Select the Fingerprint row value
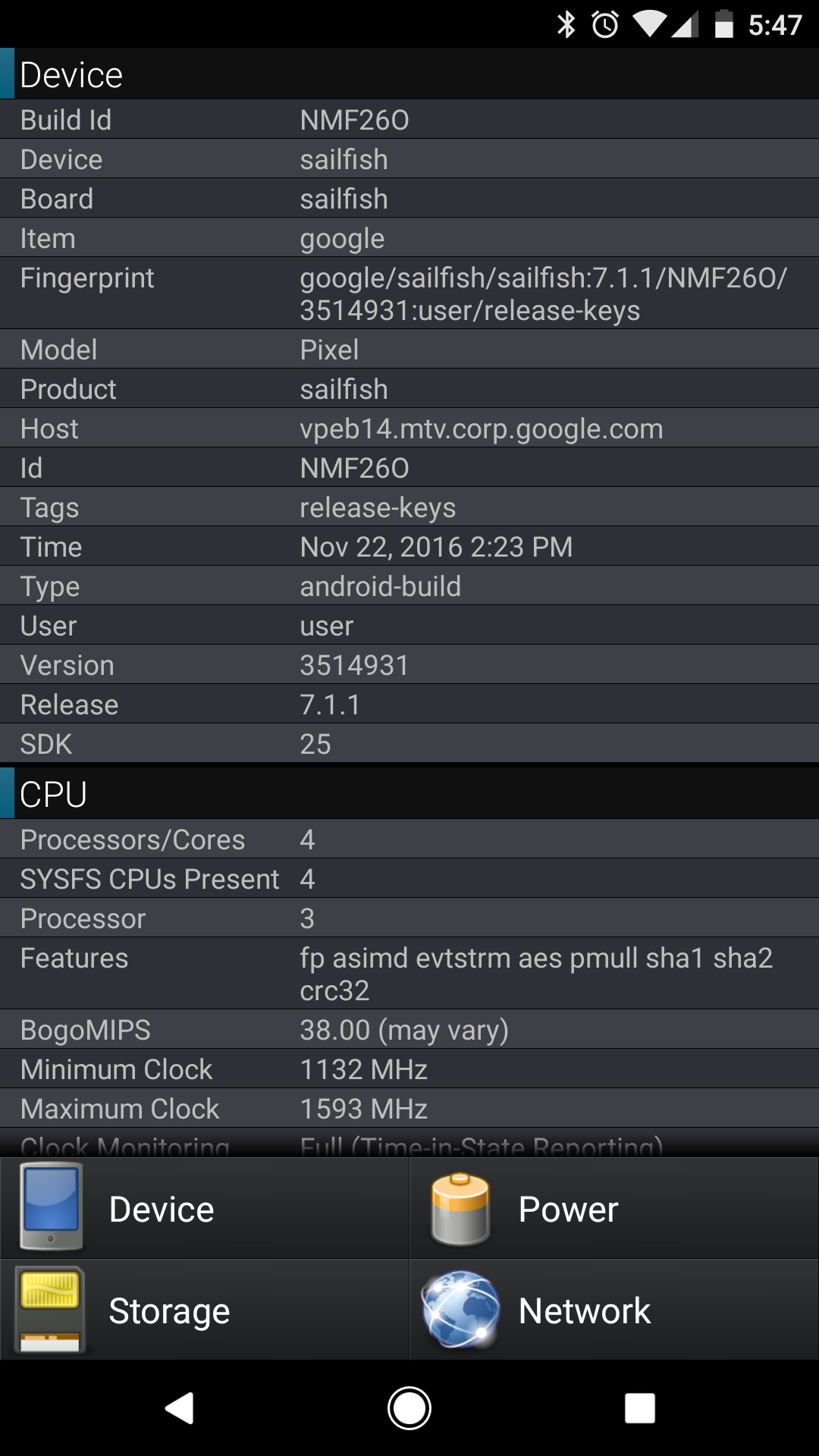 click(544, 294)
